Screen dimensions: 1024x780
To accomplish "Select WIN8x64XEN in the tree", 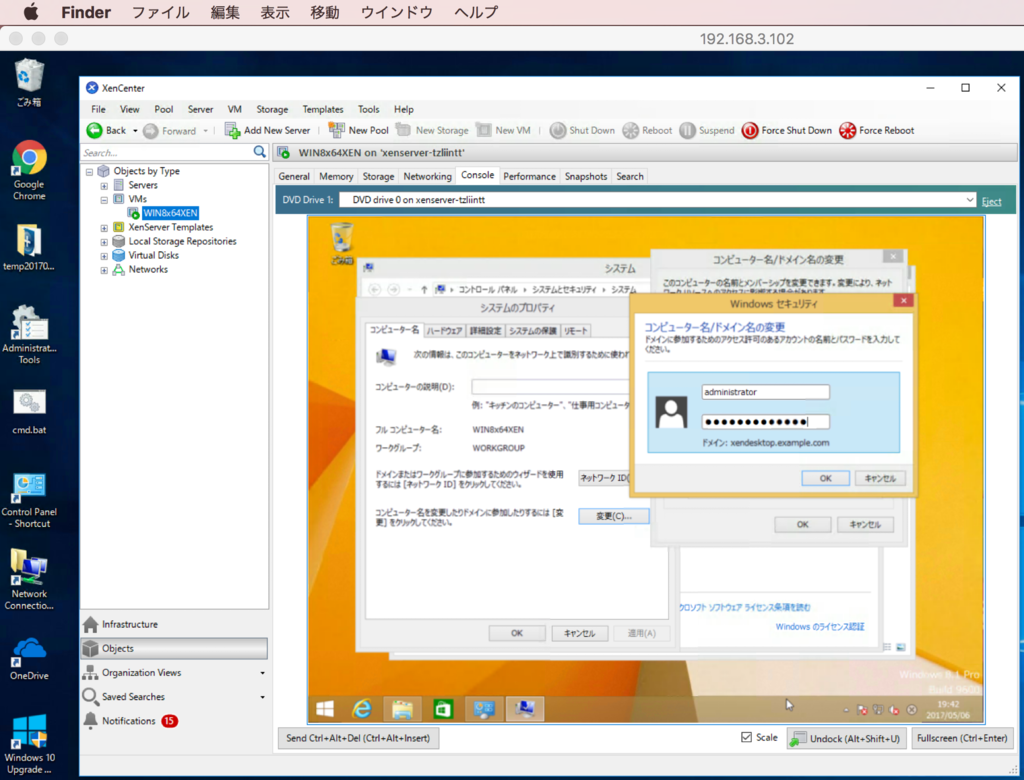I will (170, 213).
